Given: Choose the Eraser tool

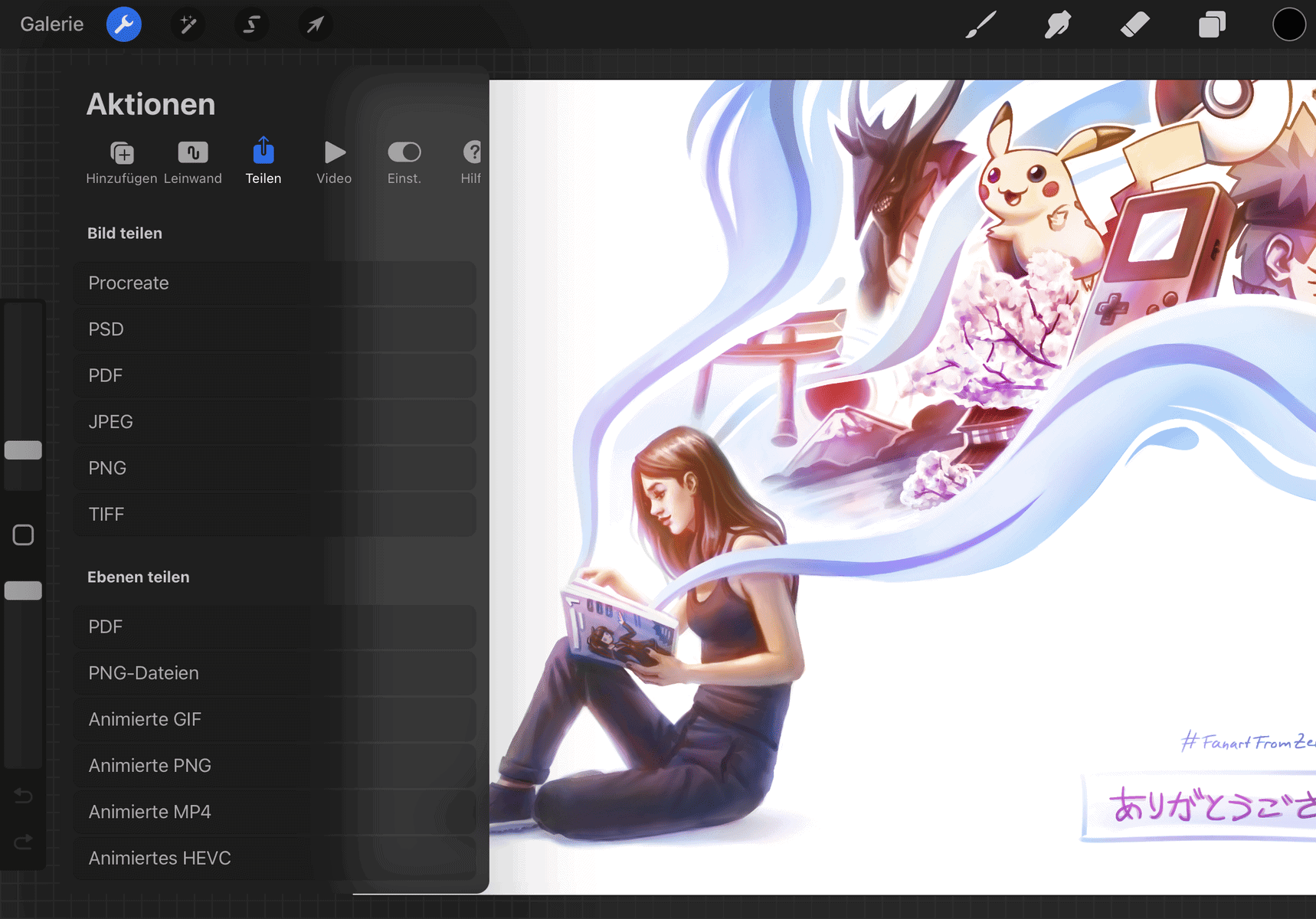Looking at the screenshot, I should pos(1134,25).
